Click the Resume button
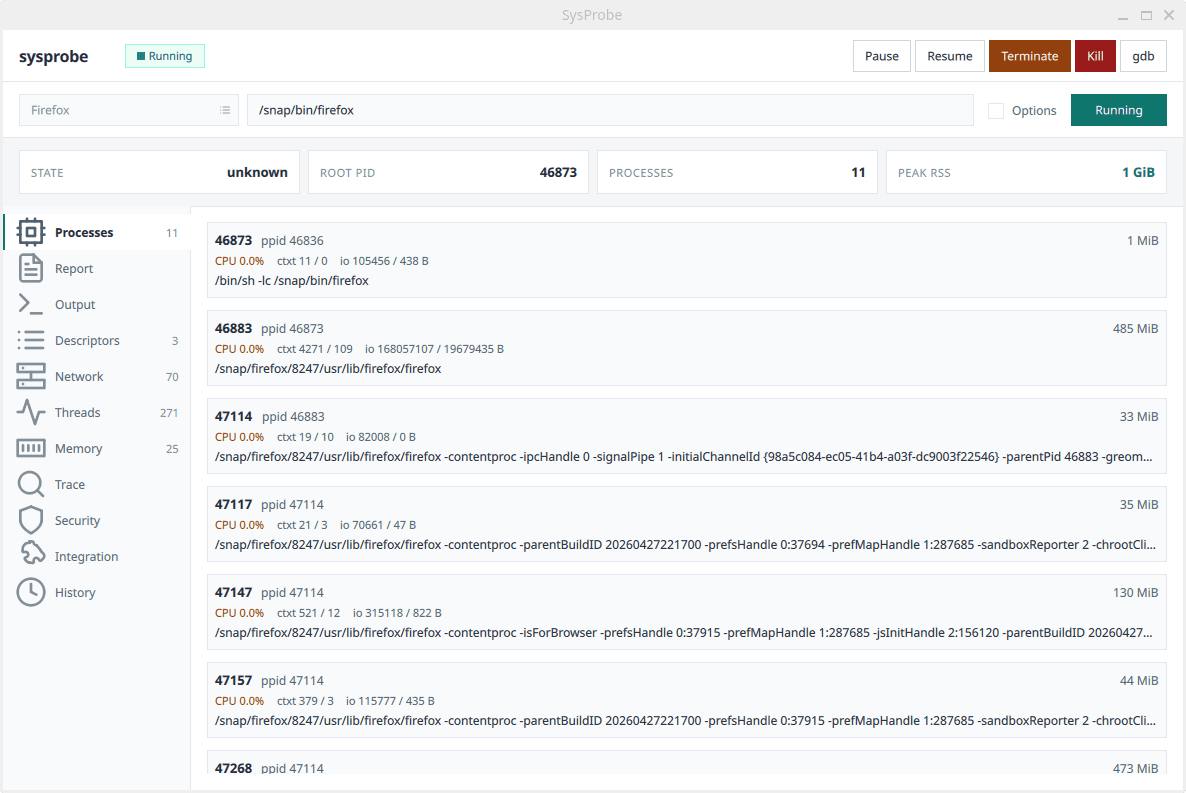 (x=950, y=56)
